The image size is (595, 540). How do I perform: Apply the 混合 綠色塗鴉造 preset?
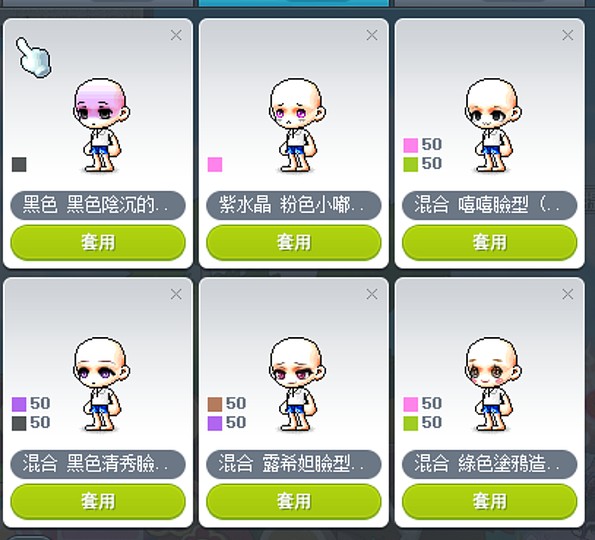click(x=490, y=501)
